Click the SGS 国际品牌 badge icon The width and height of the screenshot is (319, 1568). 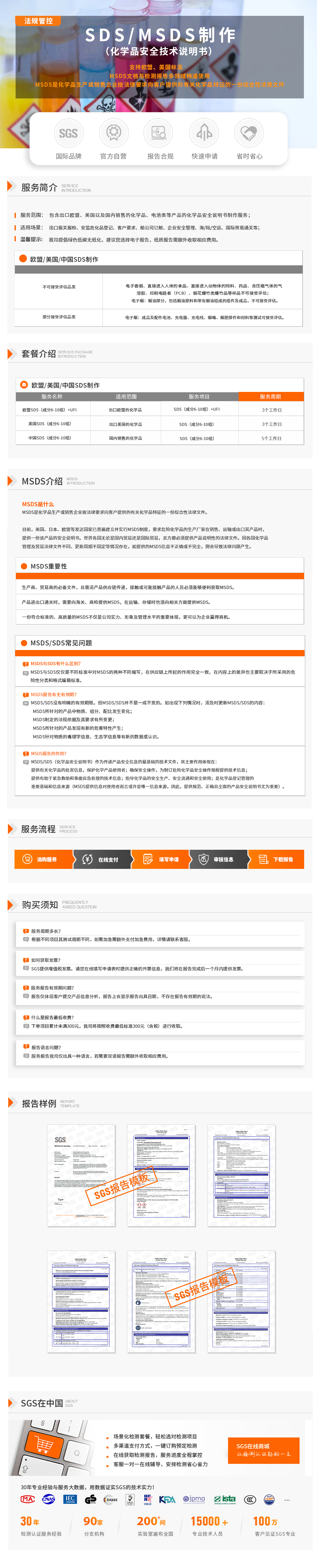(x=68, y=133)
